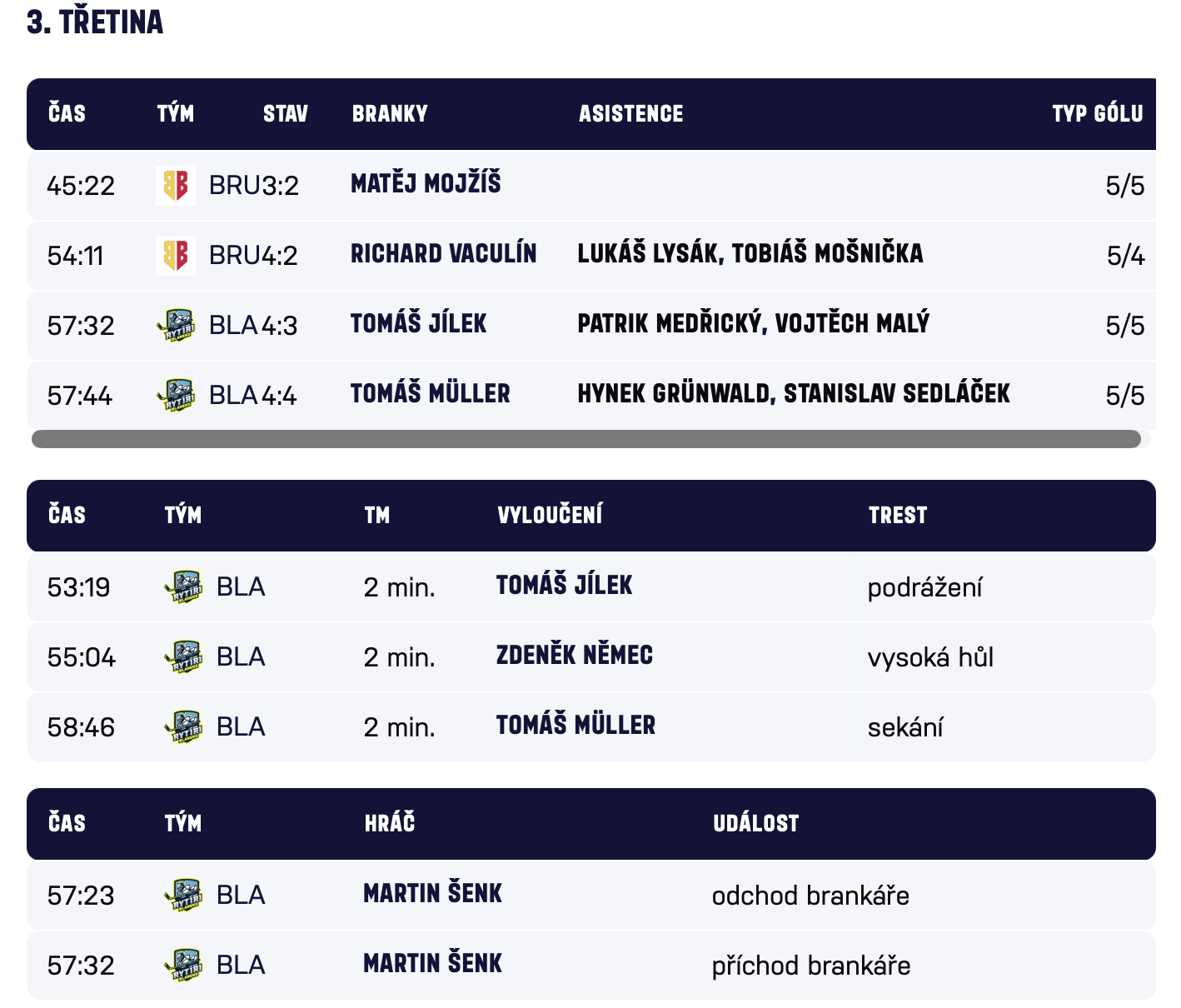Screen dimensions: 1181x1008
Task: Click the Vyloučení column header
Action: click(550, 516)
